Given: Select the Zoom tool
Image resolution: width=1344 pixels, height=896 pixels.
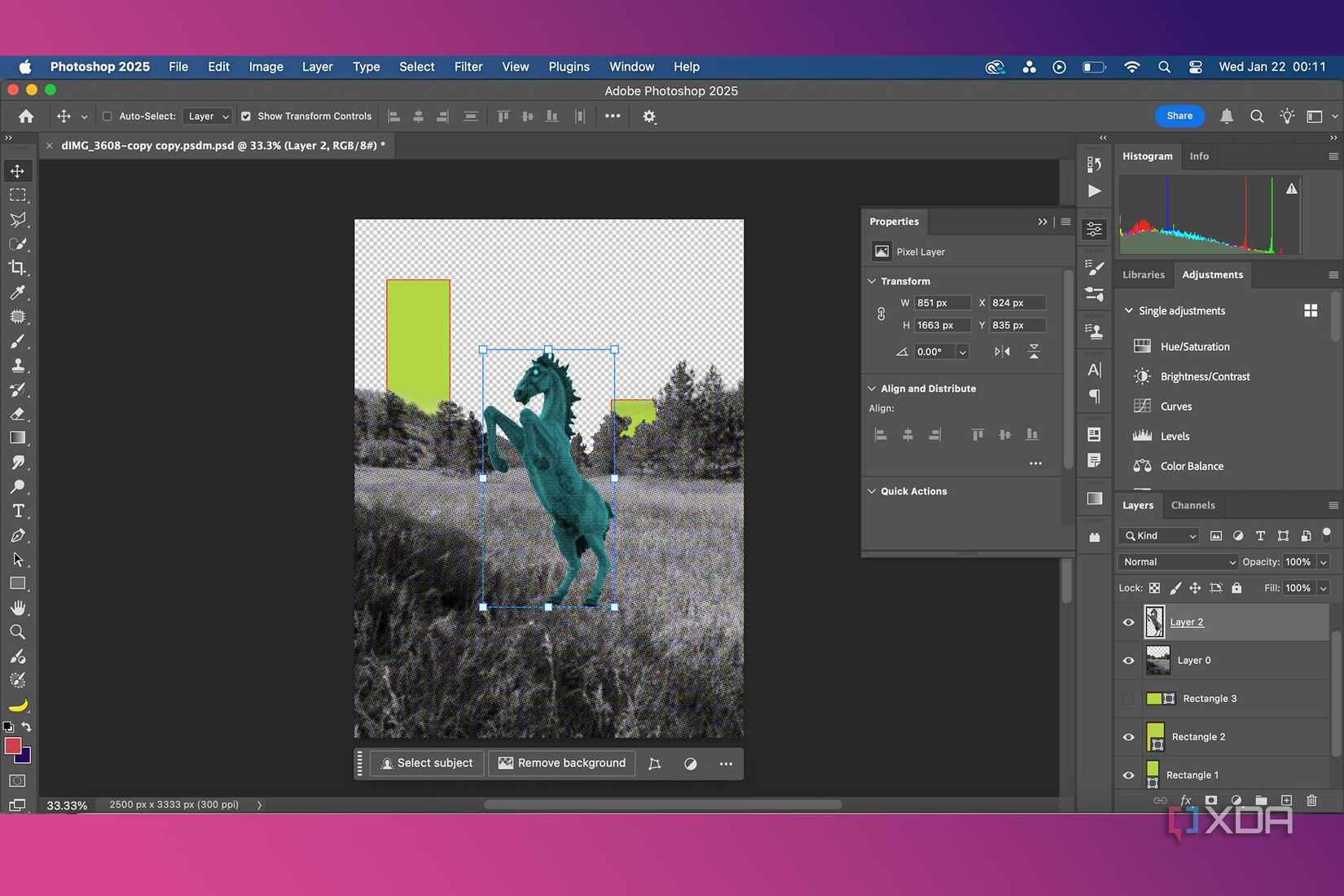Looking at the screenshot, I should pyautogui.click(x=17, y=632).
